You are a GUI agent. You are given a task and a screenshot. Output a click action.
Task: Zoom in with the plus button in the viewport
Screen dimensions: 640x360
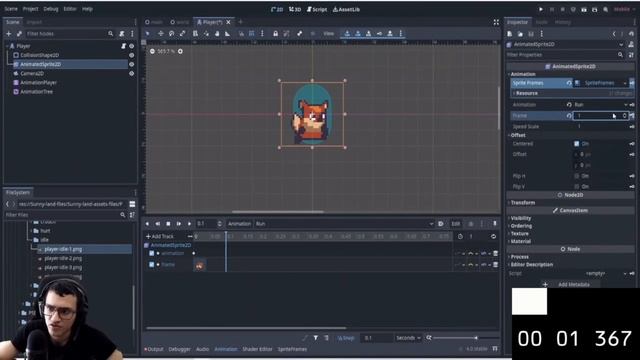pos(180,51)
